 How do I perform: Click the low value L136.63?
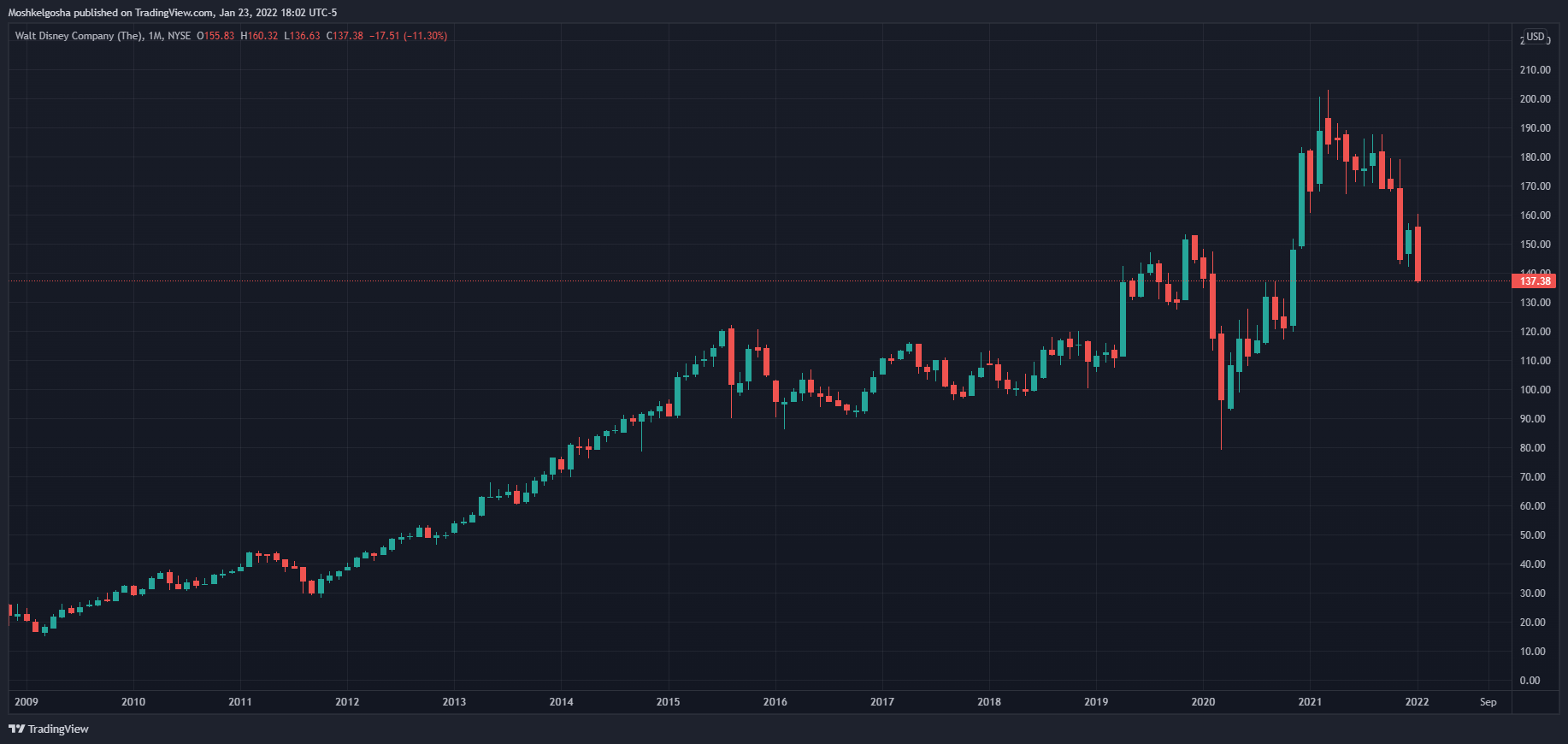(x=303, y=36)
